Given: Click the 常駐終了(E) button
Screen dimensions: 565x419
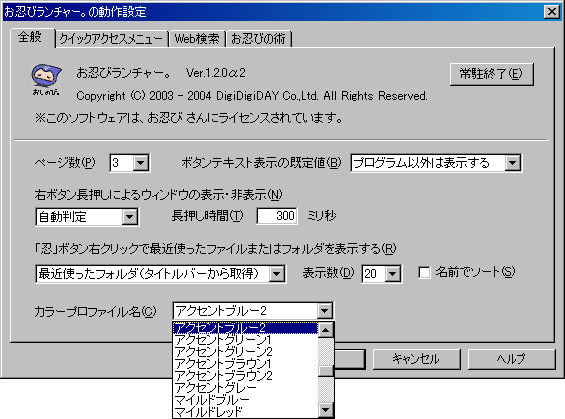Looking at the screenshot, I should [491, 74].
